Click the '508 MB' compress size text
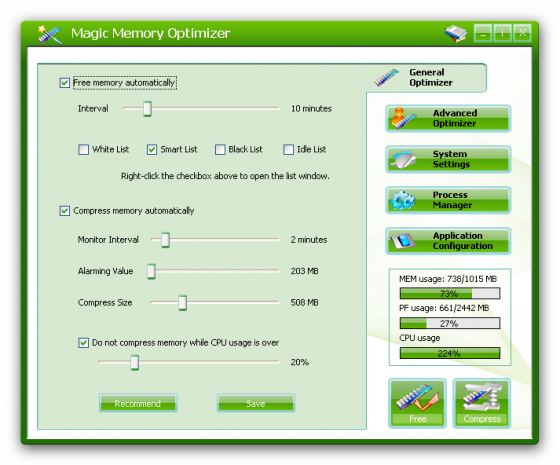The width and height of the screenshot is (560, 465). click(304, 302)
